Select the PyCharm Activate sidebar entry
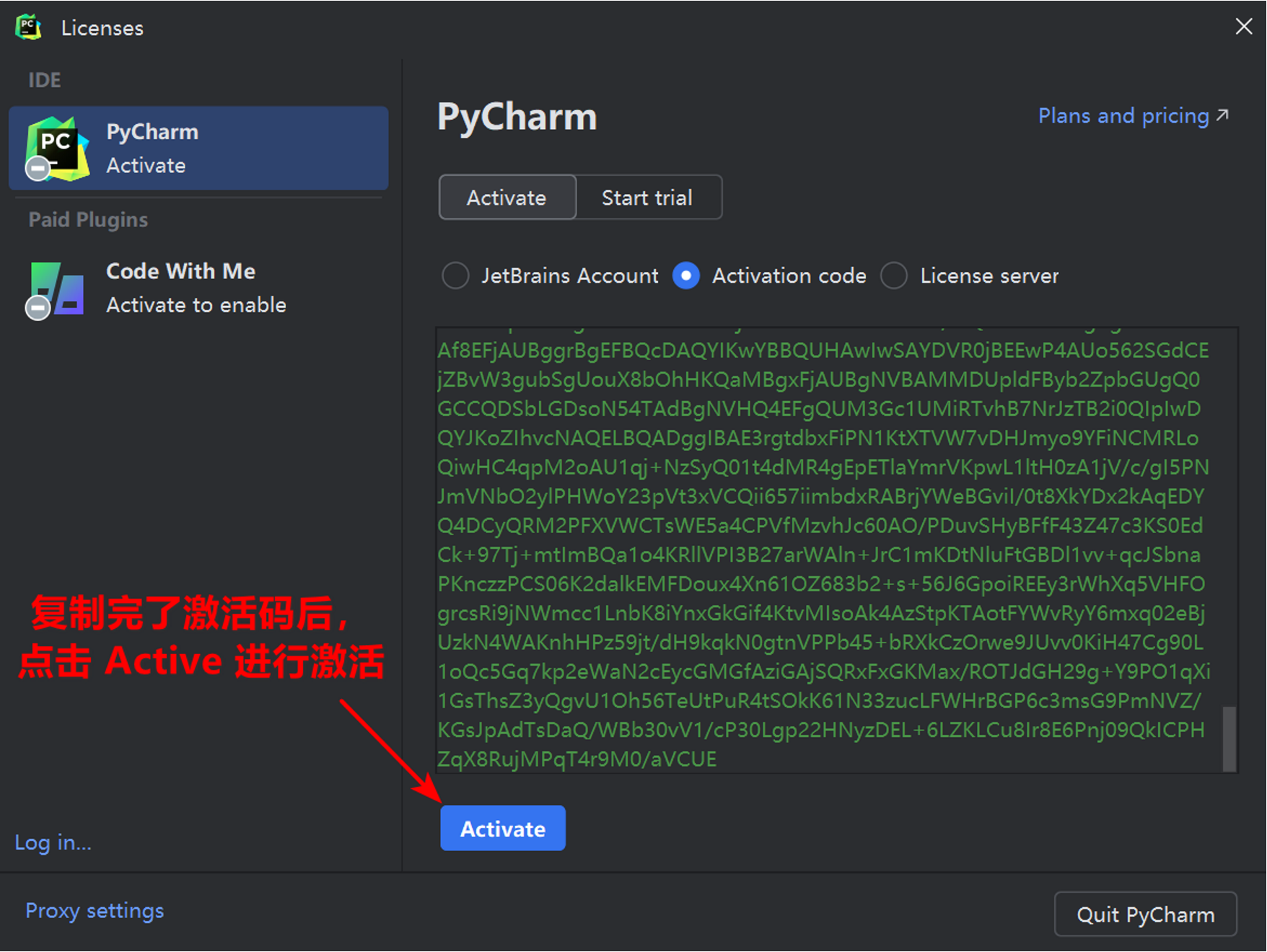The image size is (1267, 952). point(198,149)
